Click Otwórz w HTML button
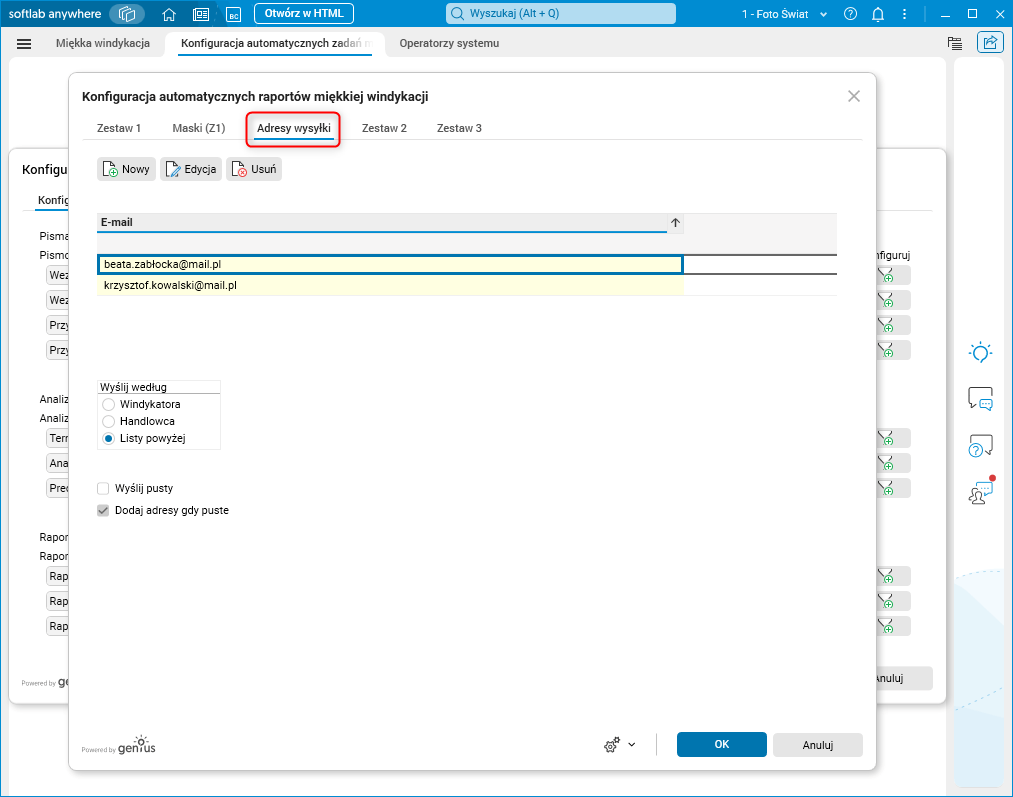This screenshot has width=1013, height=797. click(x=304, y=14)
